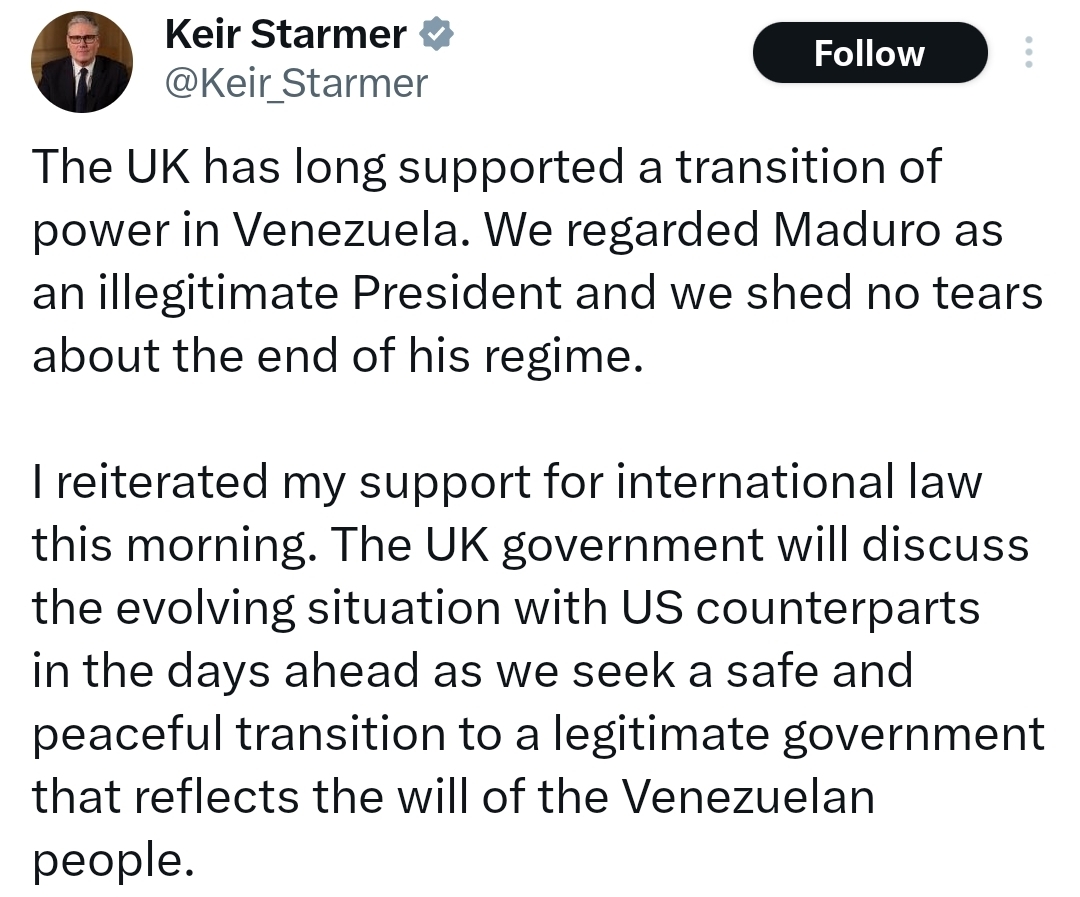Click the word "Venezuelan" in the last sentence
The height and width of the screenshot is (897, 1080).
pos(748,797)
